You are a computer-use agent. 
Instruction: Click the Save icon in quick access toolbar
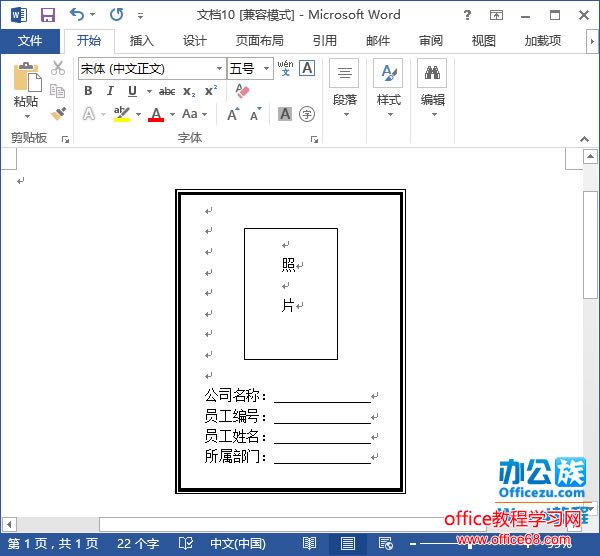tap(48, 15)
